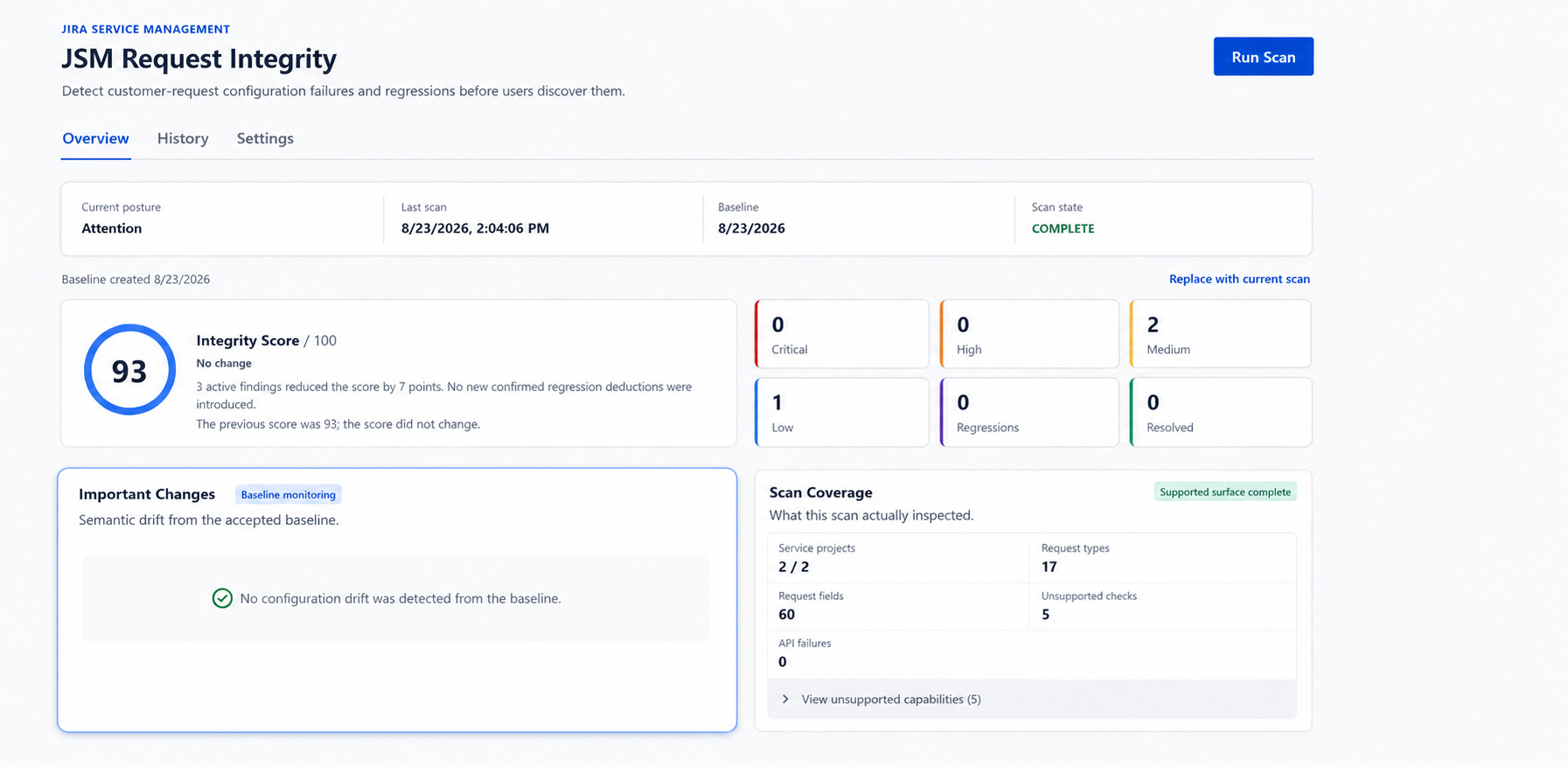The image size is (1568, 767).
Task: Click the Service projects value 2 / 2
Action: click(793, 567)
